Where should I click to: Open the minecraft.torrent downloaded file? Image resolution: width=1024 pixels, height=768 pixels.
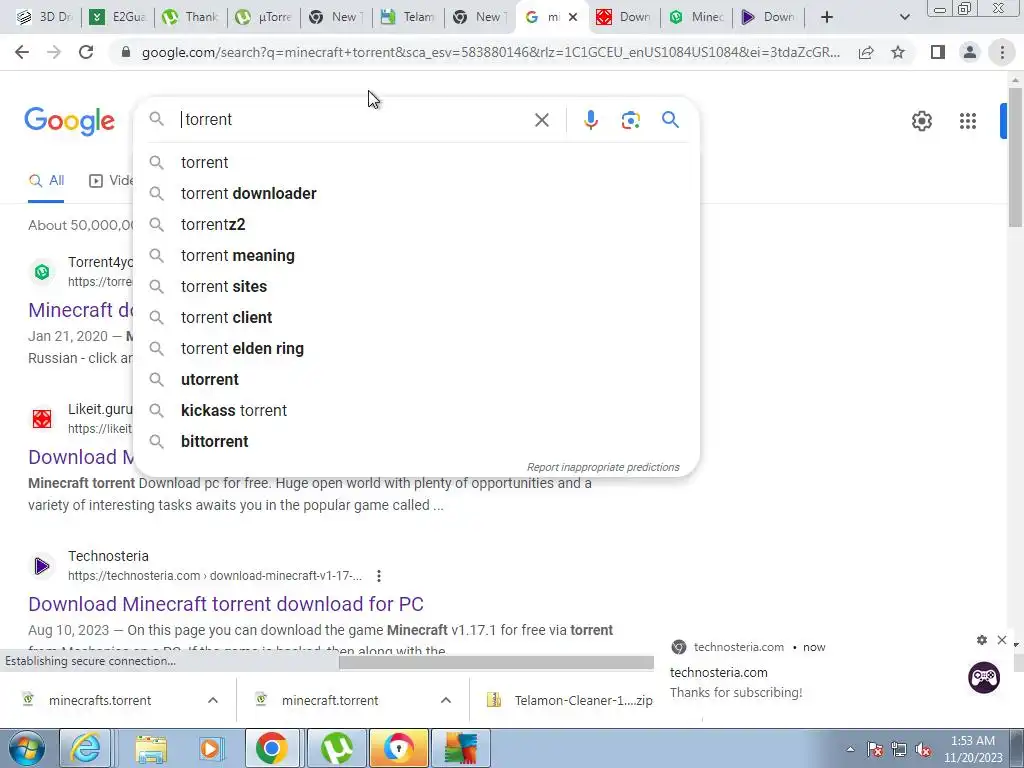click(x=330, y=700)
